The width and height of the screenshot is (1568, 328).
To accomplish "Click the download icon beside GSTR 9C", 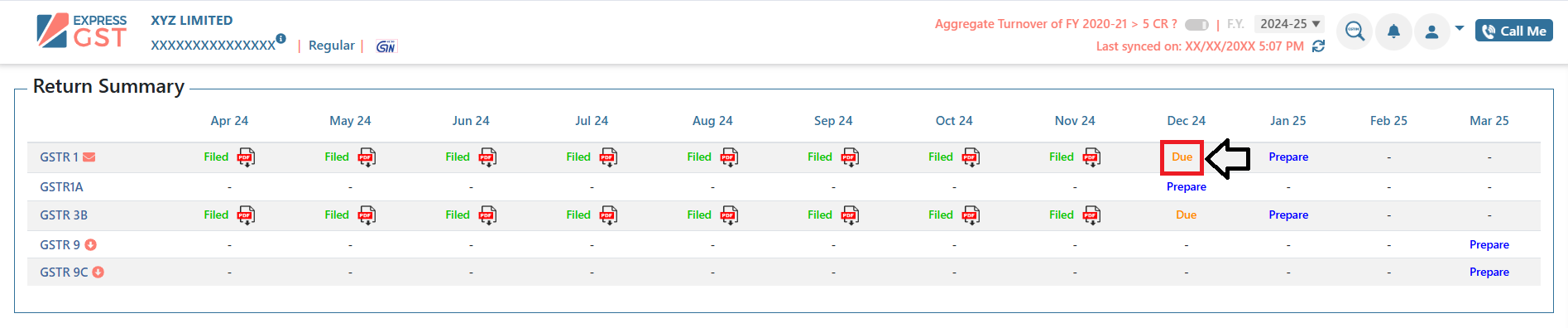I will pos(98,273).
